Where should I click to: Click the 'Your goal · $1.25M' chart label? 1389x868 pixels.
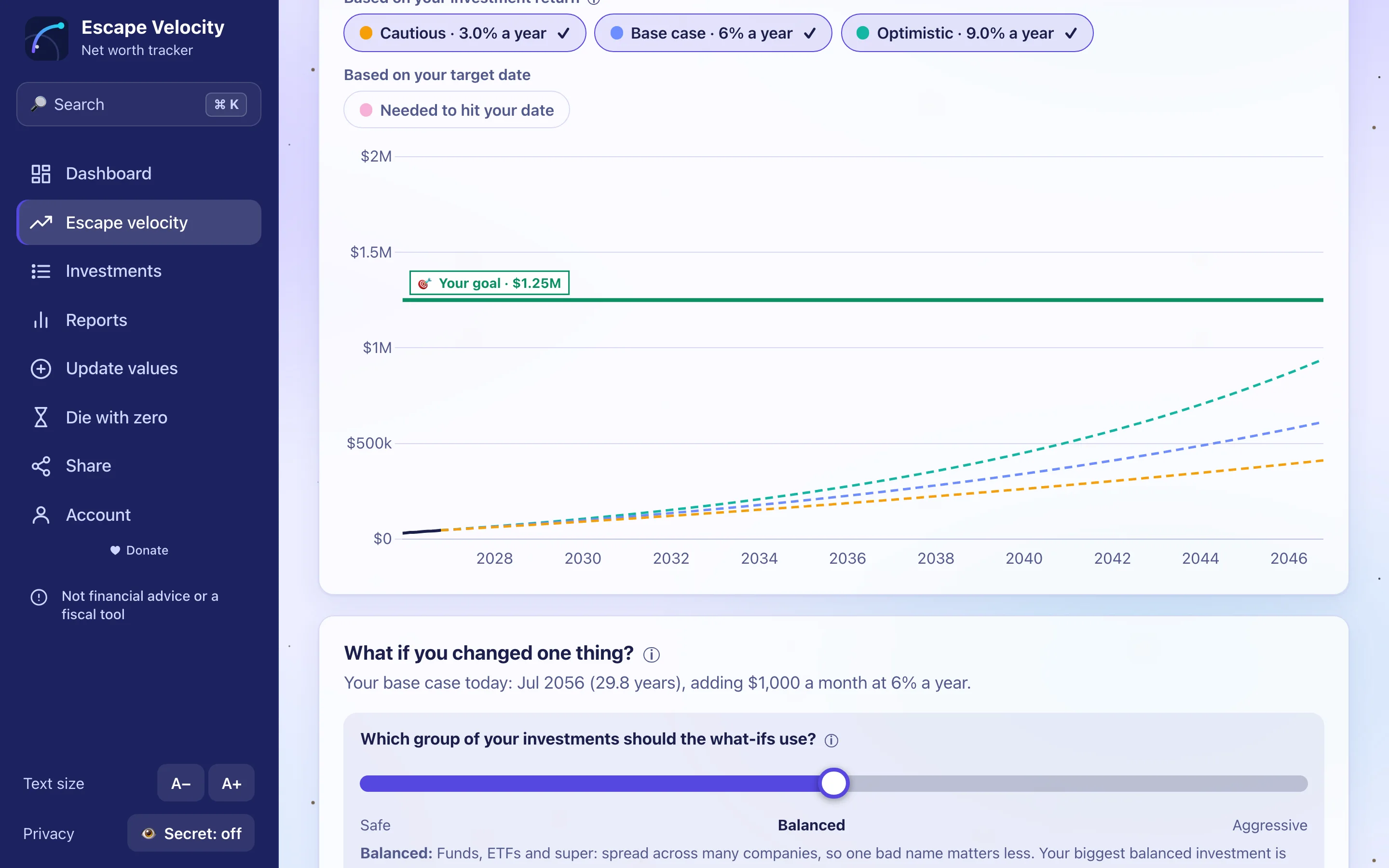[489, 283]
